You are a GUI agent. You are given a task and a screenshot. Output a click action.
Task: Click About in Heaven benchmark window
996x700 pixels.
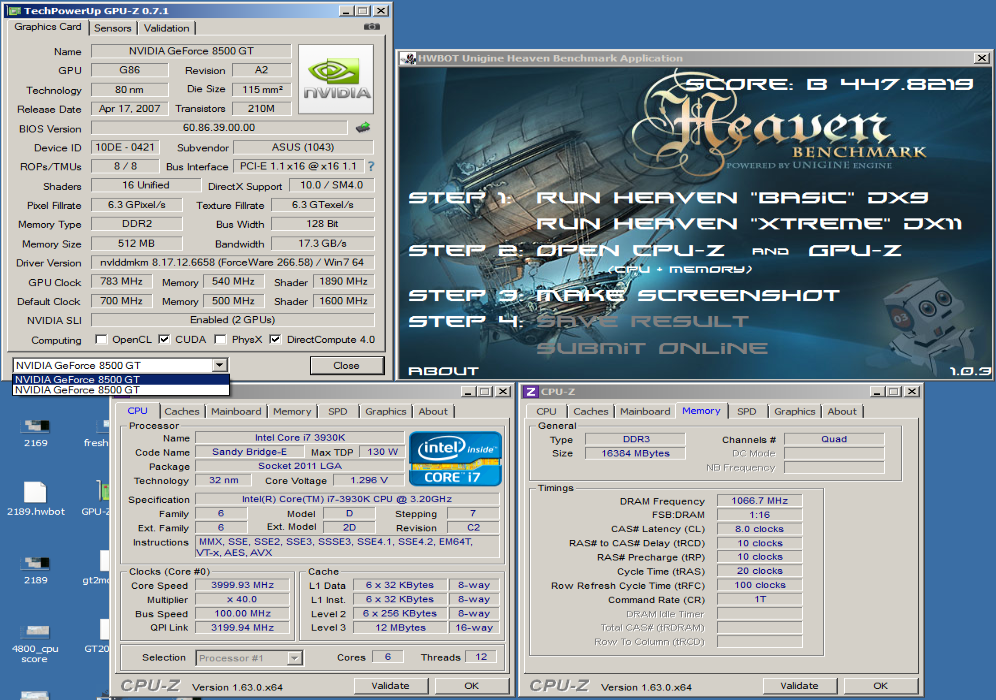point(443,371)
